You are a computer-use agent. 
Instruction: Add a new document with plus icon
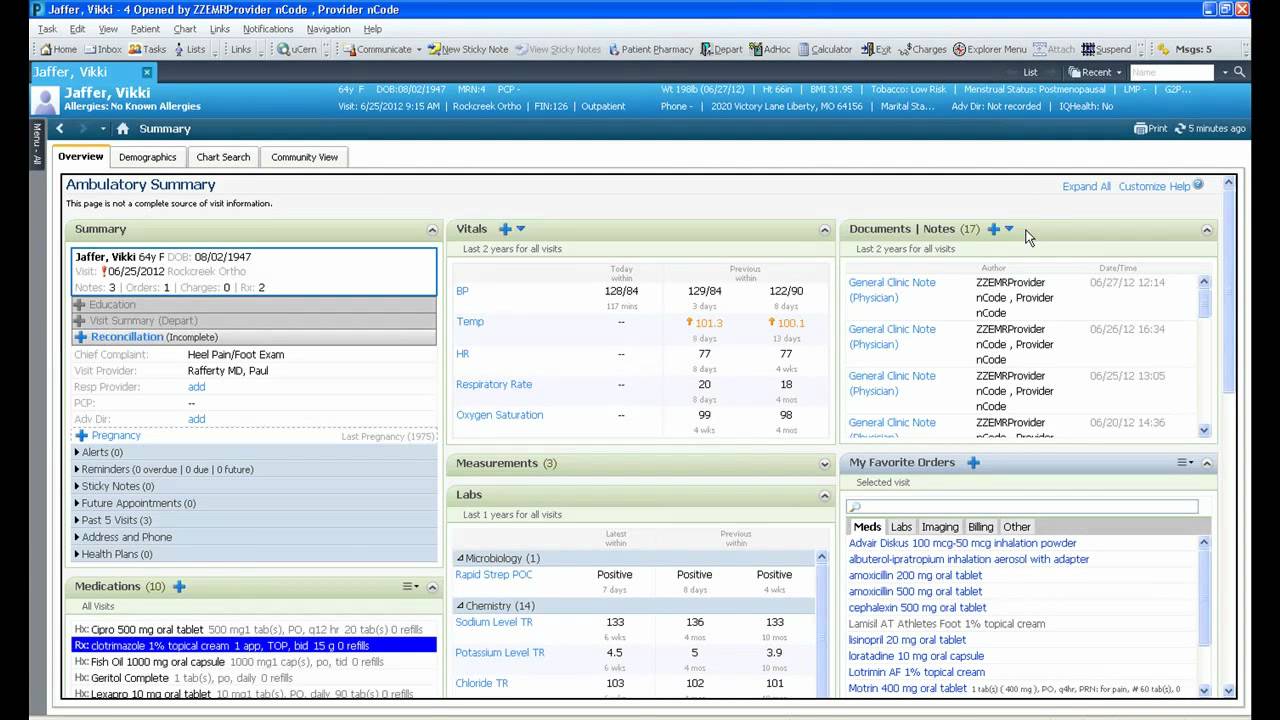993,229
